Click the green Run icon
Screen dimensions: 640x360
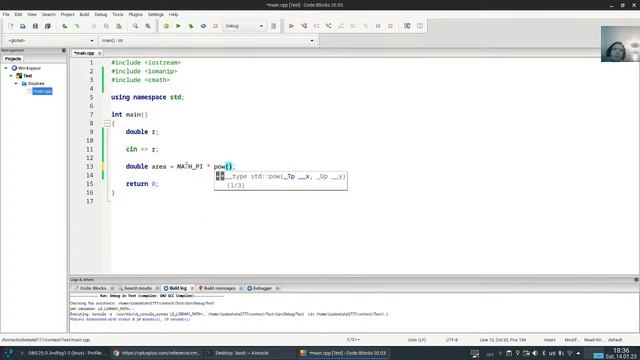(178, 26)
